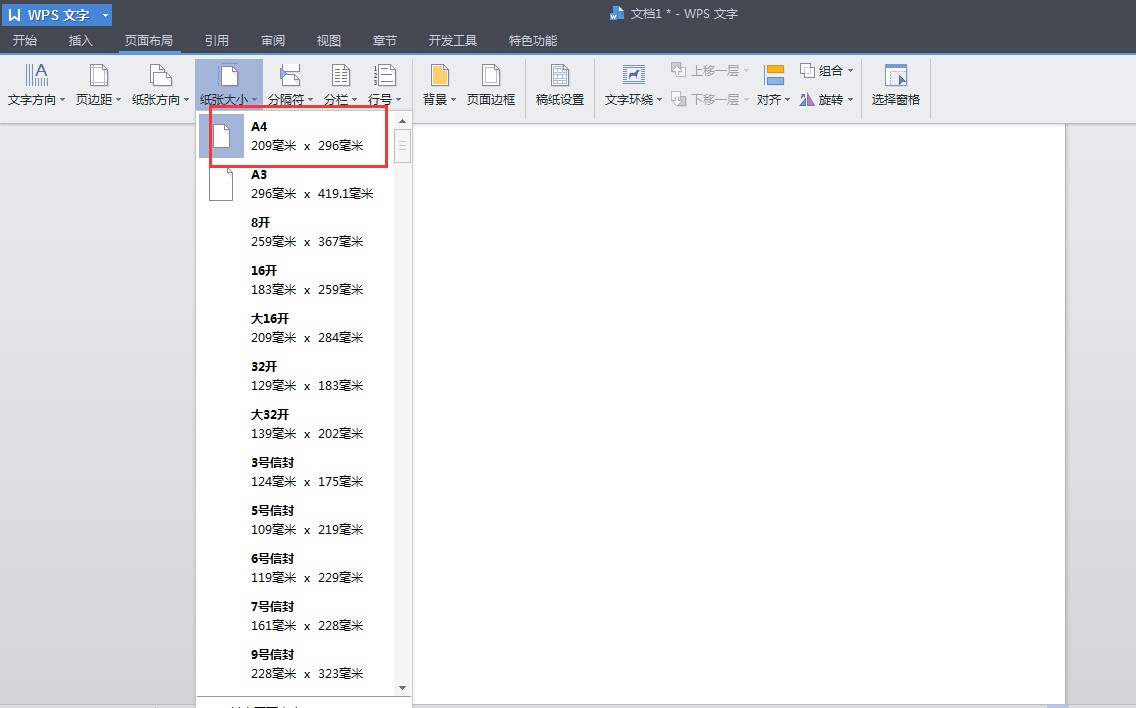Open the 选择窗格 selection pane

coord(895,86)
